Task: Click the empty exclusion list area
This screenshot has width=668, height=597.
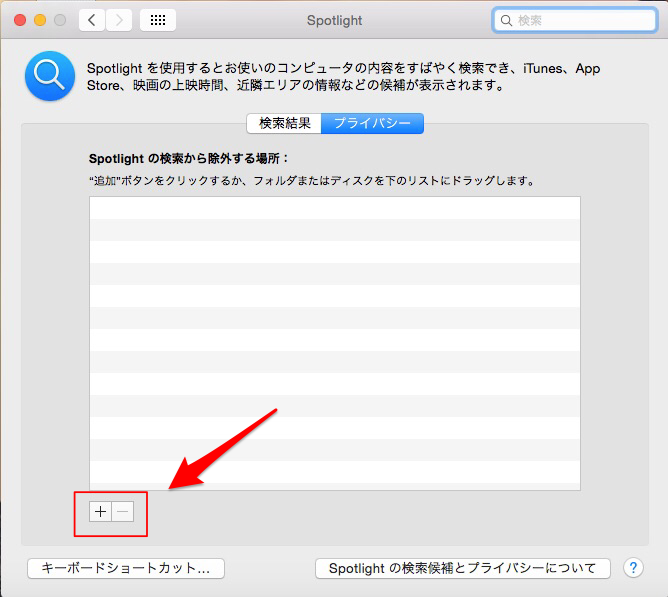Action: (x=335, y=343)
